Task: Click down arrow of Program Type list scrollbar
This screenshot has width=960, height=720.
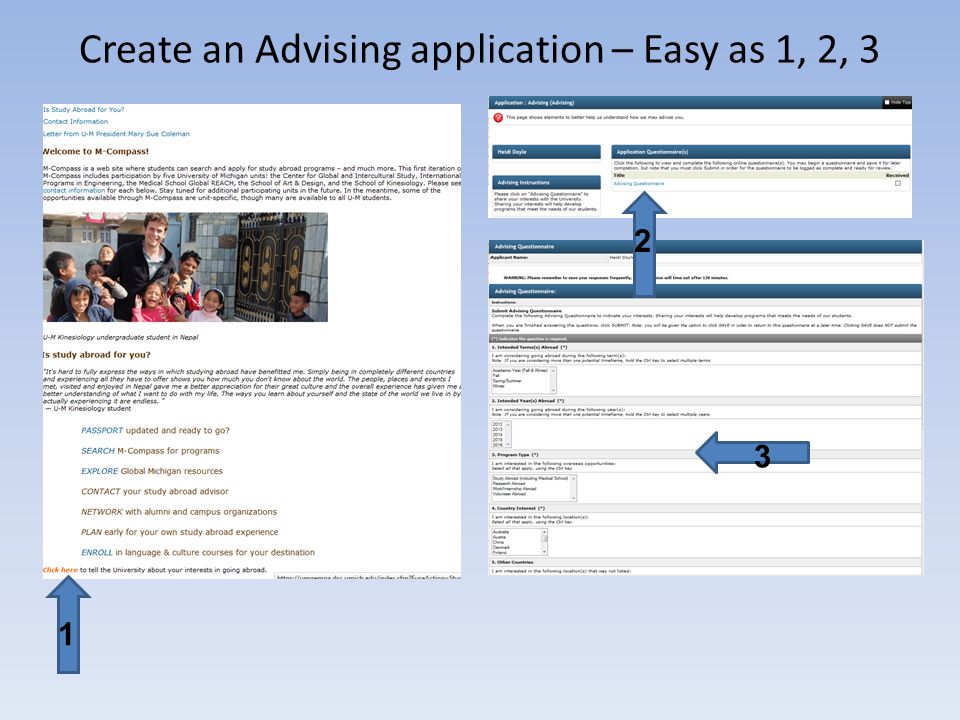Action: pyautogui.click(x=574, y=498)
